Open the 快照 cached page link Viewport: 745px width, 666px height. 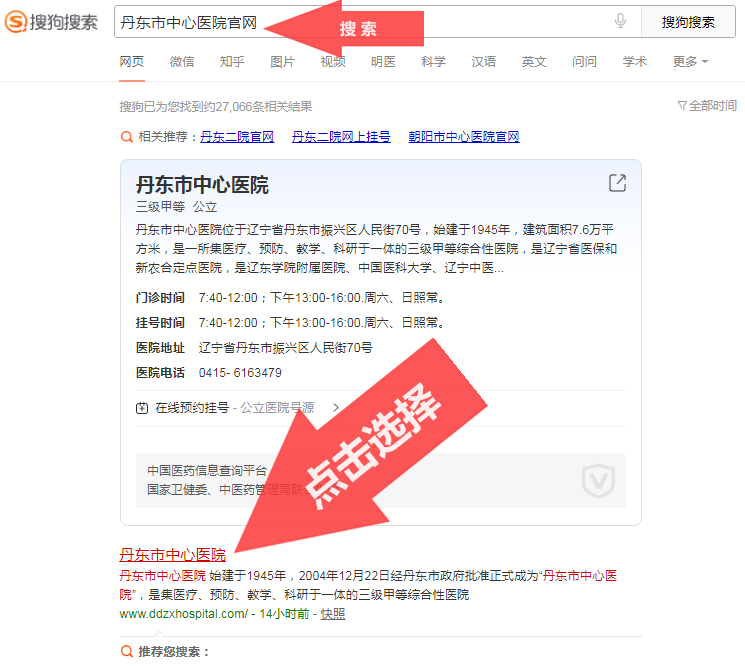(x=333, y=614)
